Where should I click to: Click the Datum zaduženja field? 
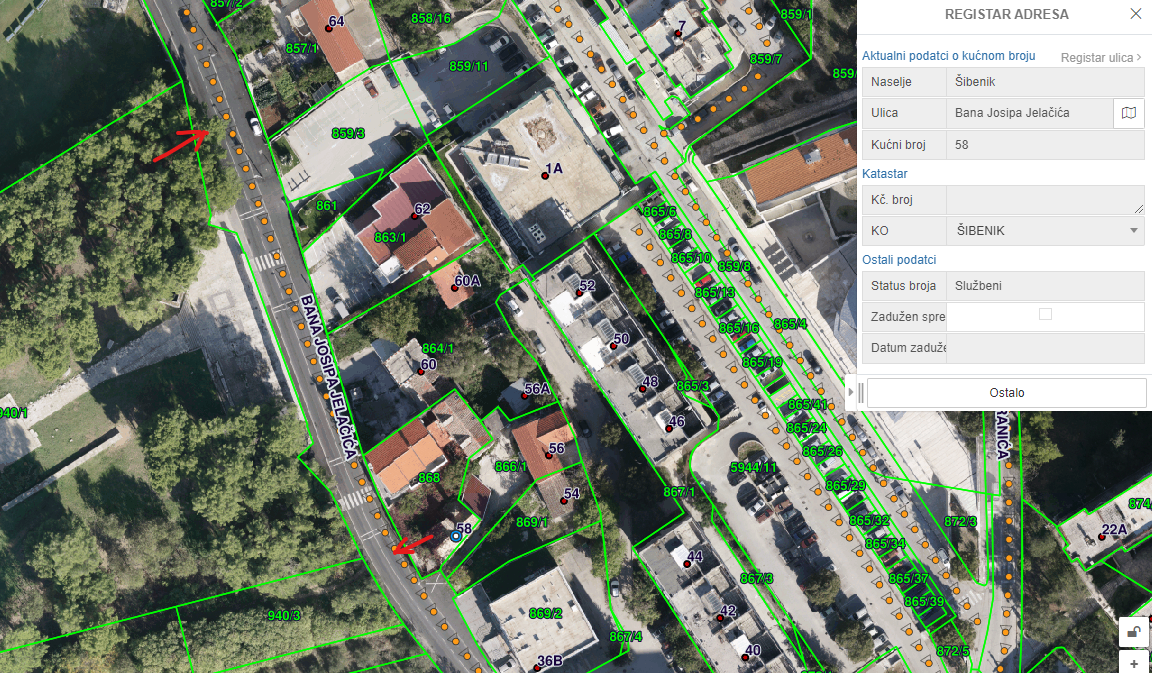tap(1045, 348)
